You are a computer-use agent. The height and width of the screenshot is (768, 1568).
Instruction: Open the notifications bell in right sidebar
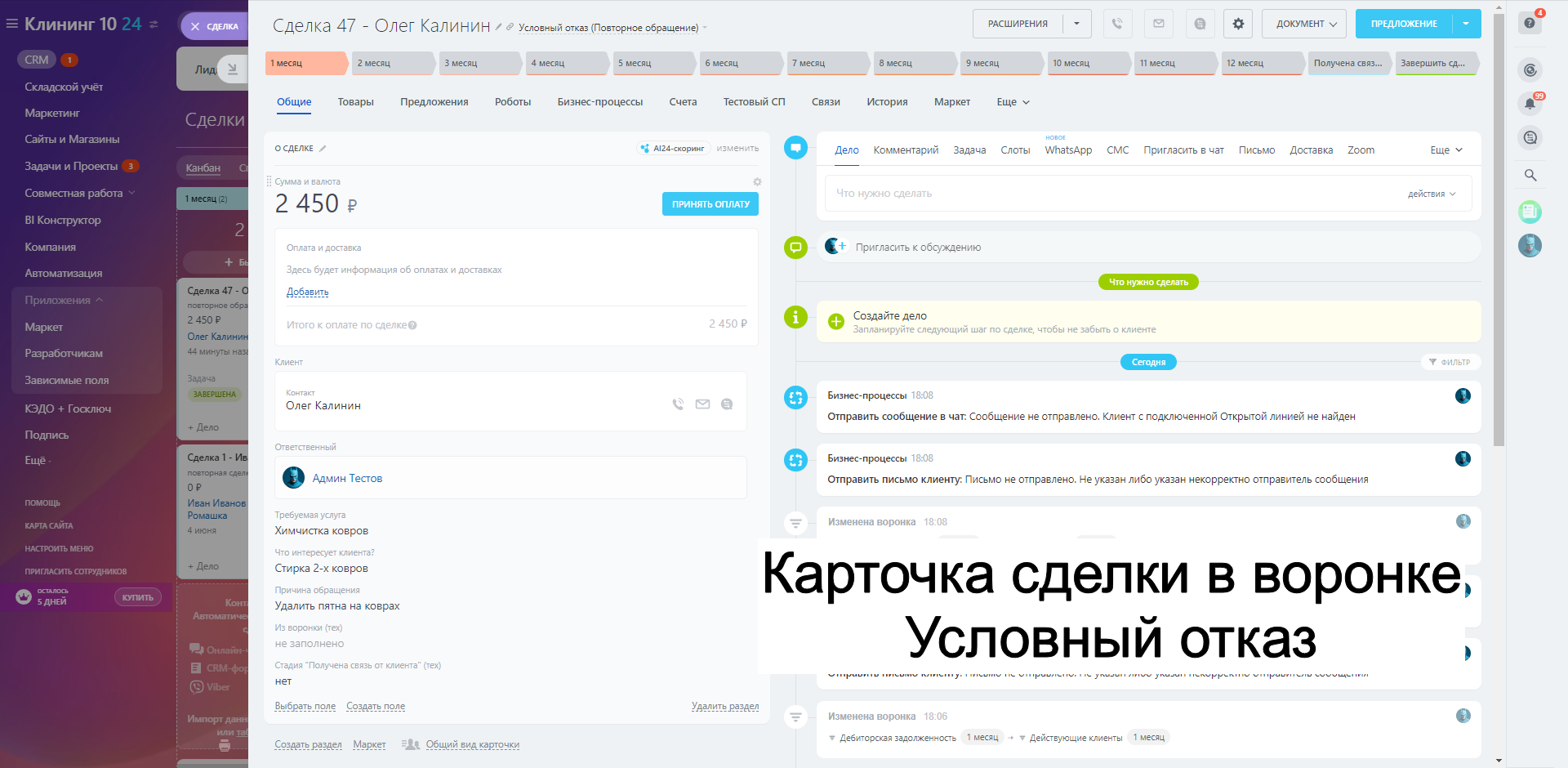click(x=1530, y=104)
